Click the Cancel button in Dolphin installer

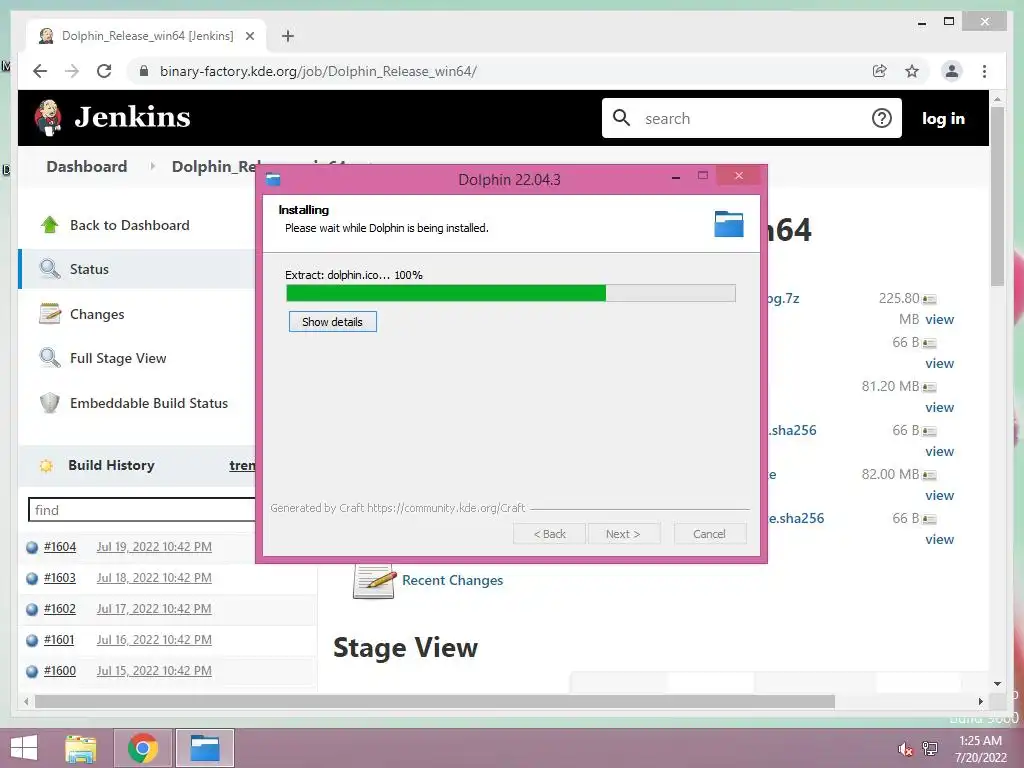709,534
